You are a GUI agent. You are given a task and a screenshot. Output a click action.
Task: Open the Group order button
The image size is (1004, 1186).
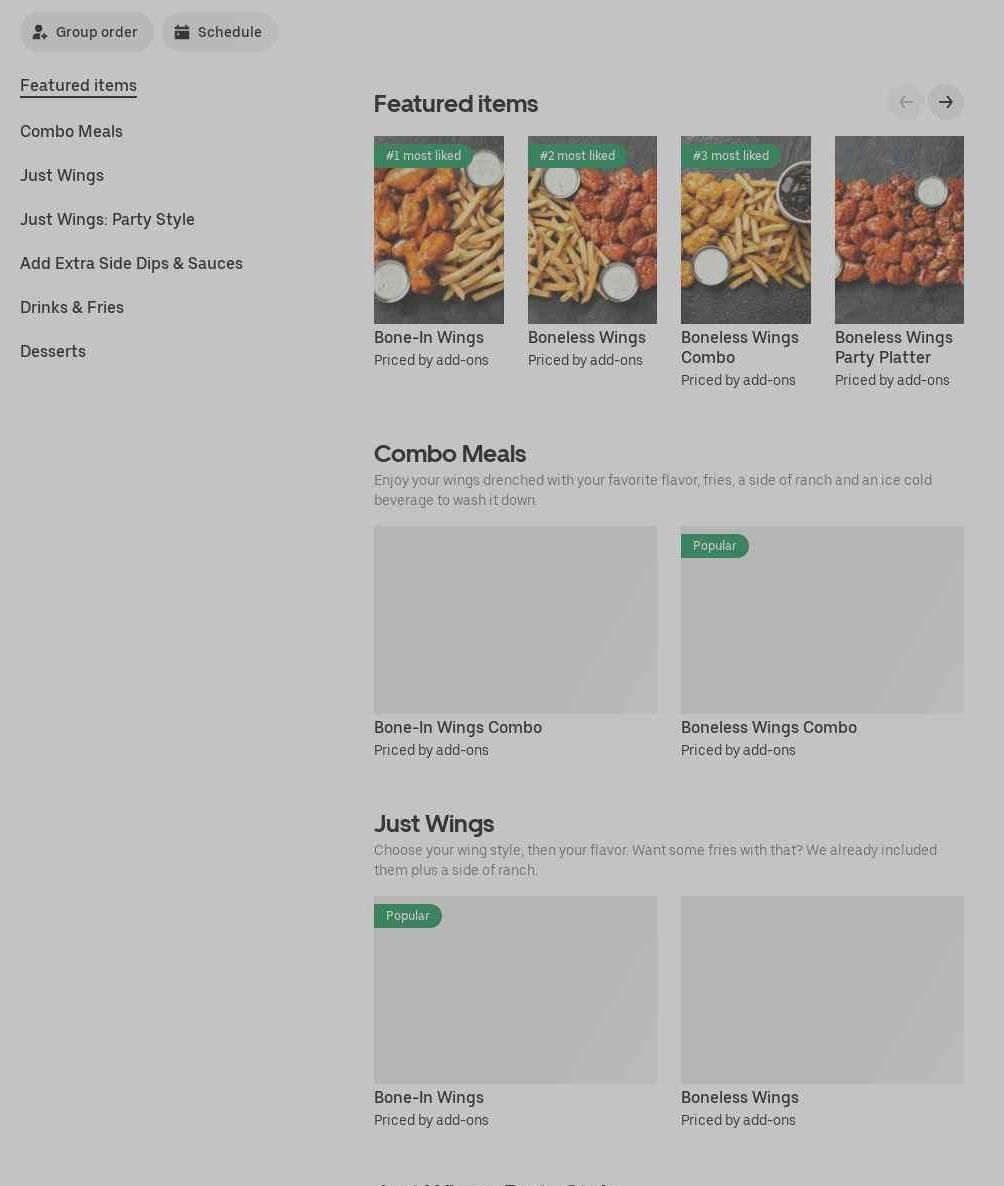[86, 33]
